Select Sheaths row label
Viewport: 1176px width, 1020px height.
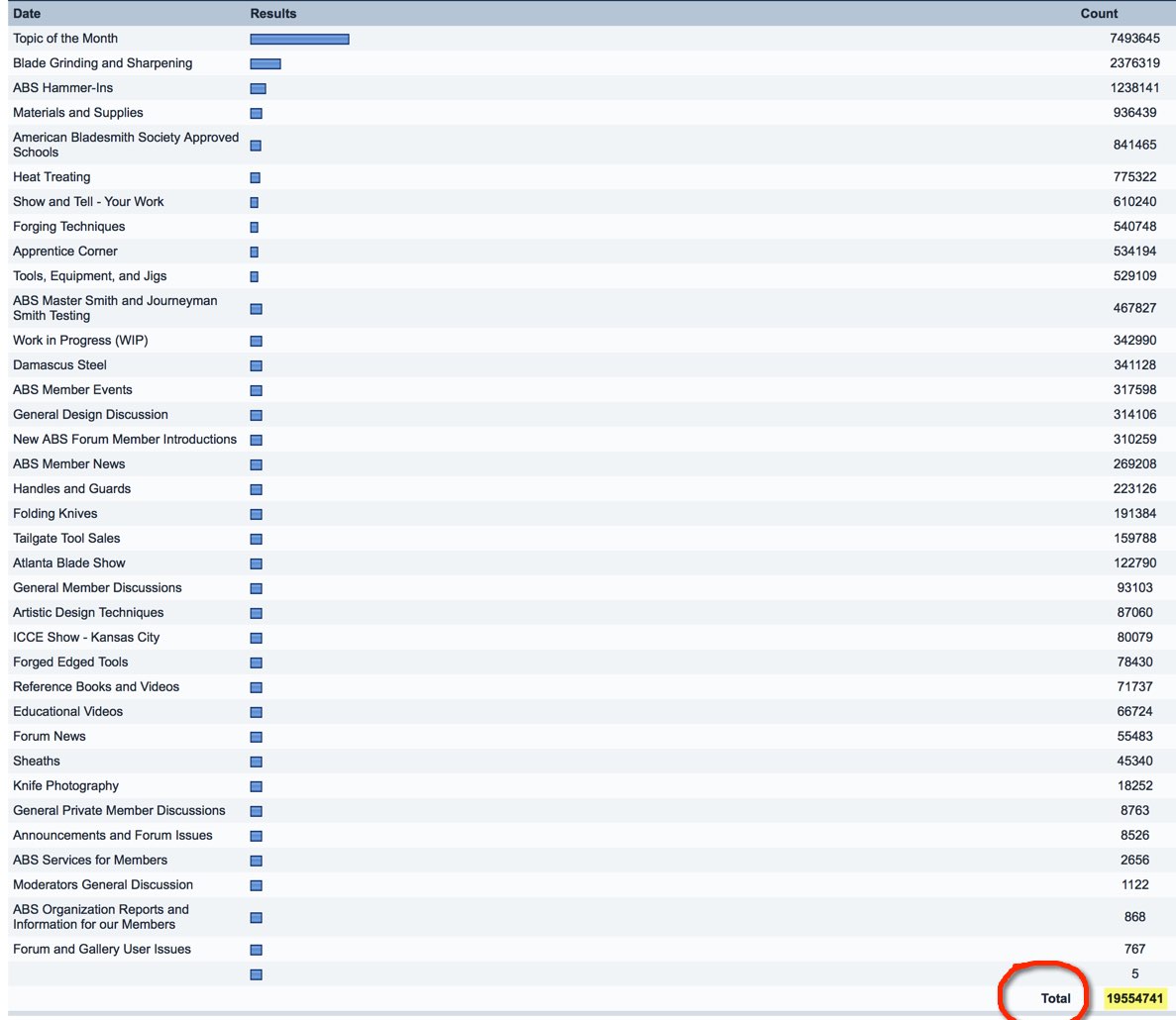[37, 761]
